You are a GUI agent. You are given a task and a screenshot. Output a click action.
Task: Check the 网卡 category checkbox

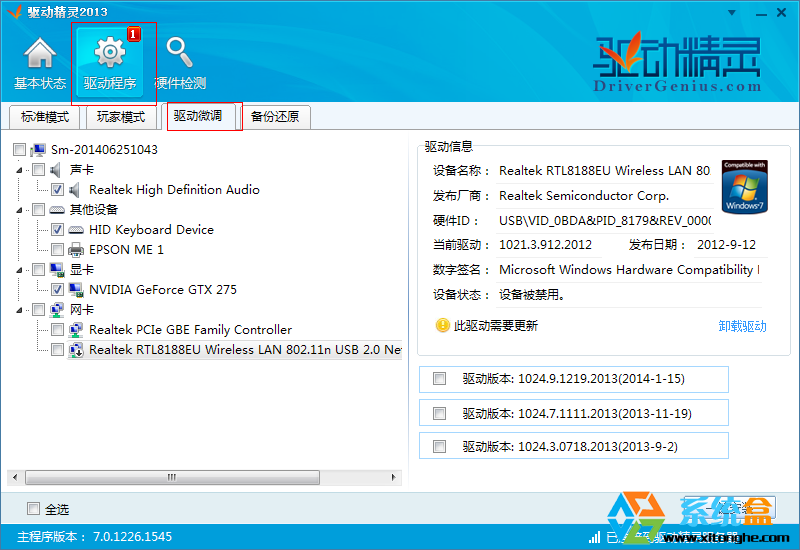click(38, 309)
